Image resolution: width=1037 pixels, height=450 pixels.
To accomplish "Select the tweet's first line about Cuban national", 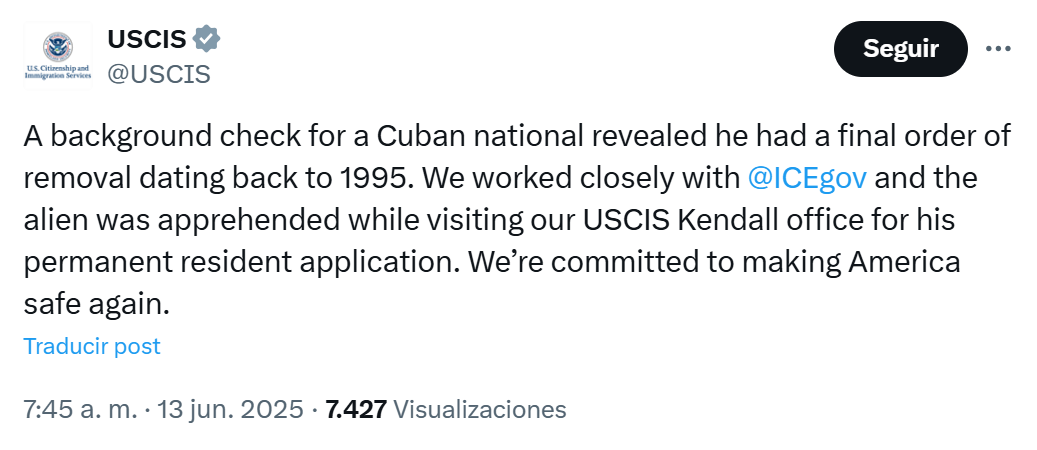I will point(518,136).
